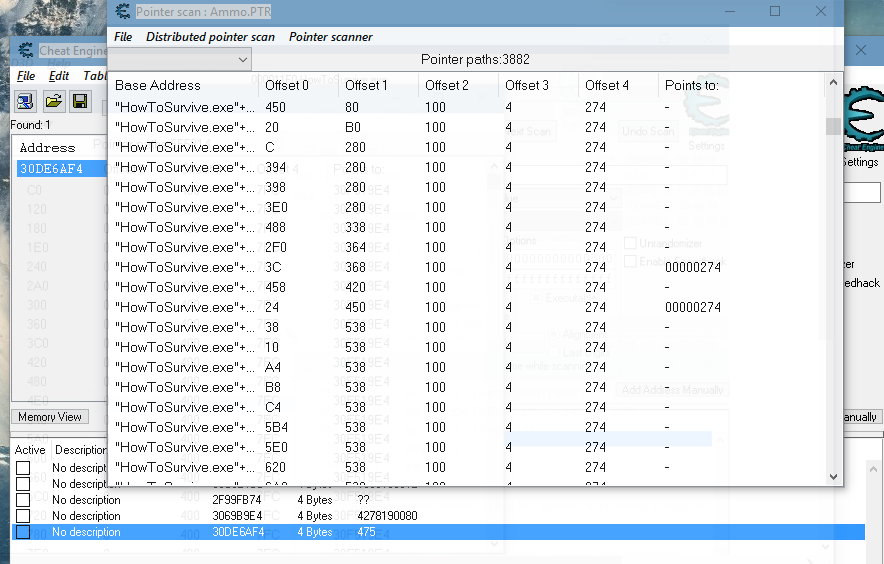Click the Save floppy disk icon

coord(80,101)
